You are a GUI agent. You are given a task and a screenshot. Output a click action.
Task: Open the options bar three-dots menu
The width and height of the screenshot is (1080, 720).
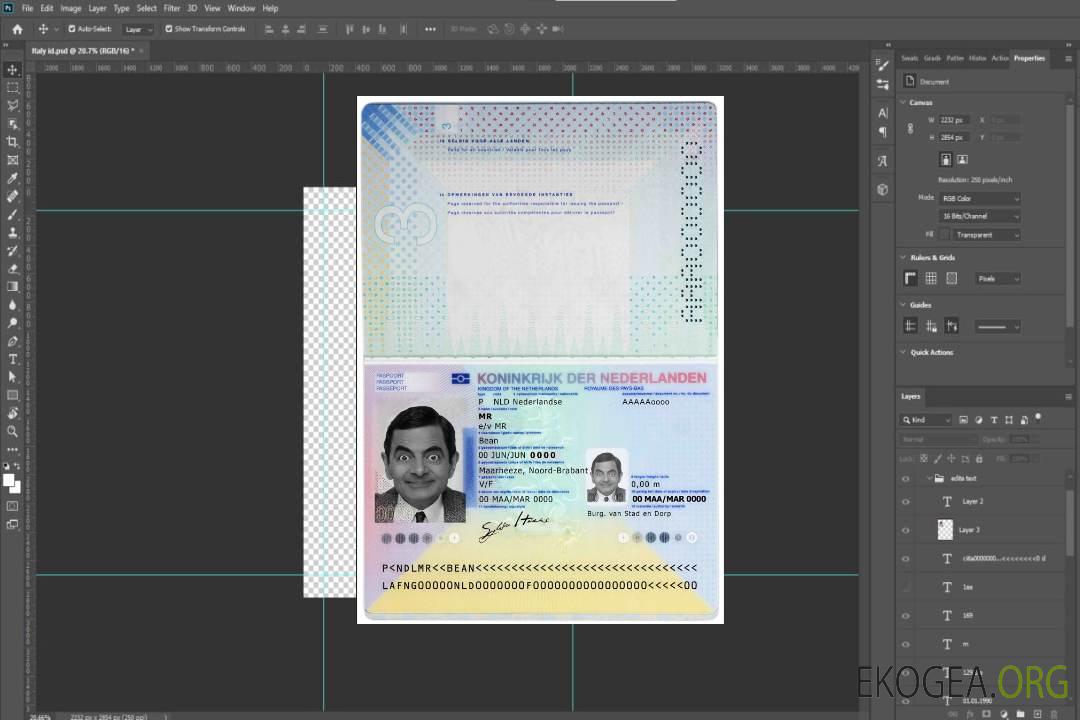[x=430, y=29]
